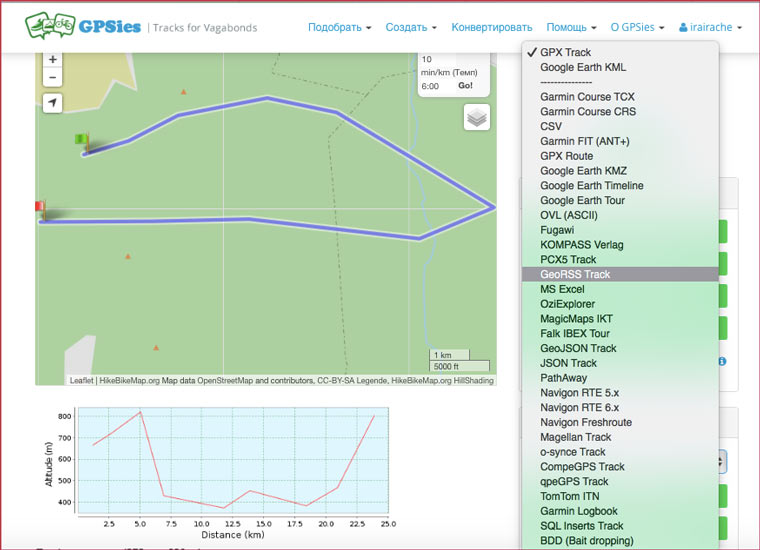
Task: Open the map layers selector
Action: click(x=477, y=118)
